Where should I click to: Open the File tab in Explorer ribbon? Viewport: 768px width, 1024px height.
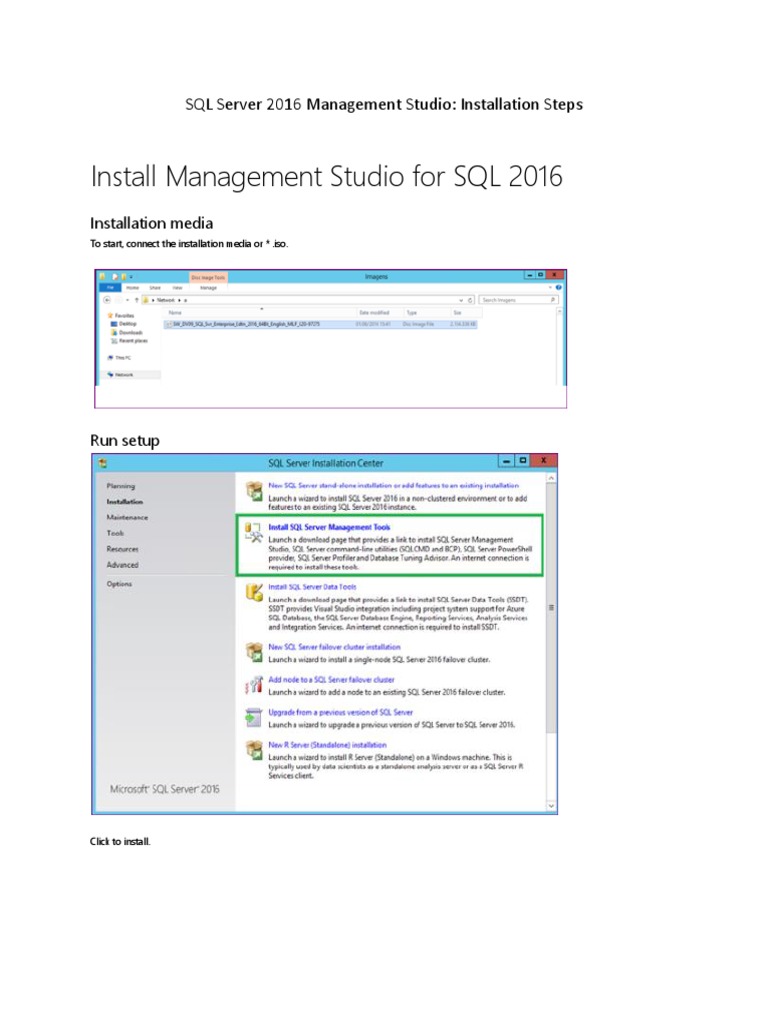(111, 287)
